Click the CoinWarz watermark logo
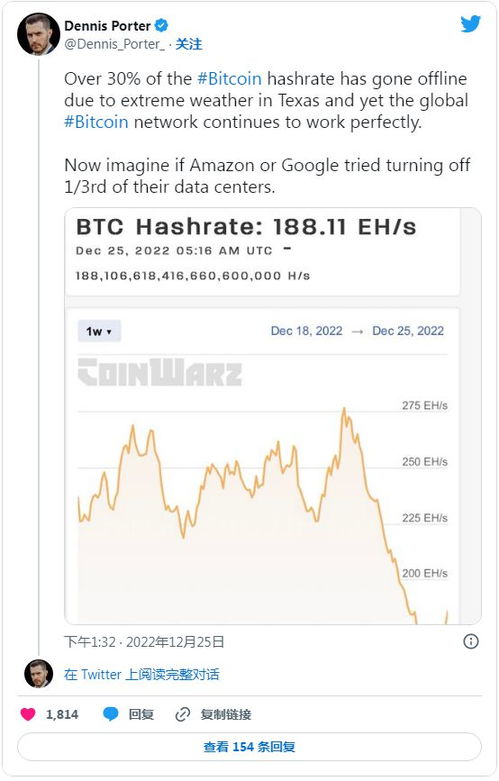Viewport: 499px width, 781px height. [160, 372]
